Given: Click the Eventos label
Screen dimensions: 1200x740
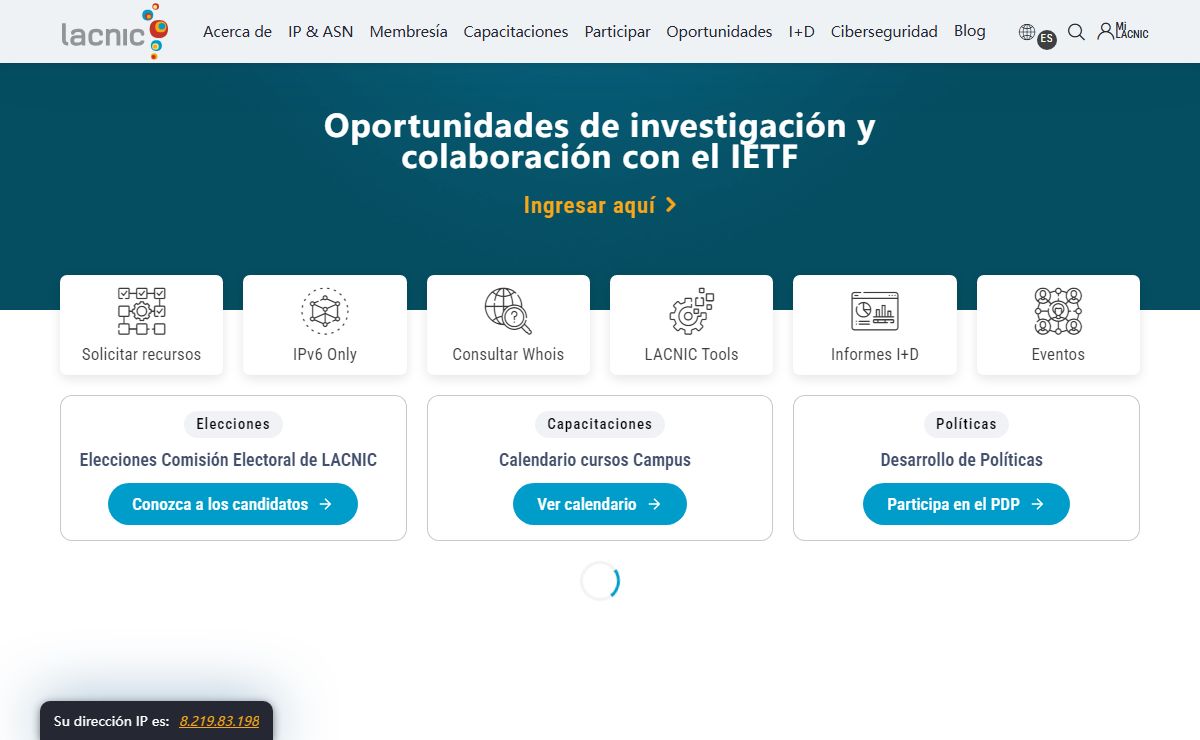Looking at the screenshot, I should [x=1058, y=354].
